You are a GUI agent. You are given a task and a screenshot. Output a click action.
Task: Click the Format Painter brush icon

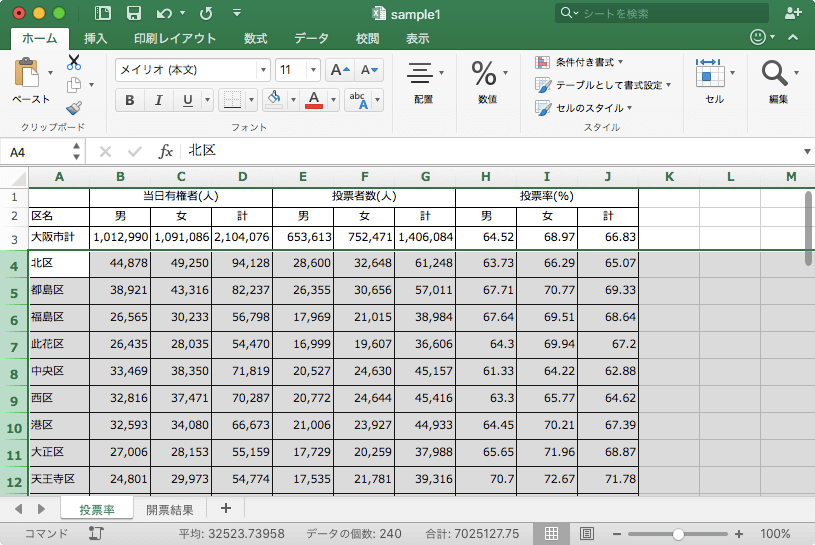tap(74, 107)
